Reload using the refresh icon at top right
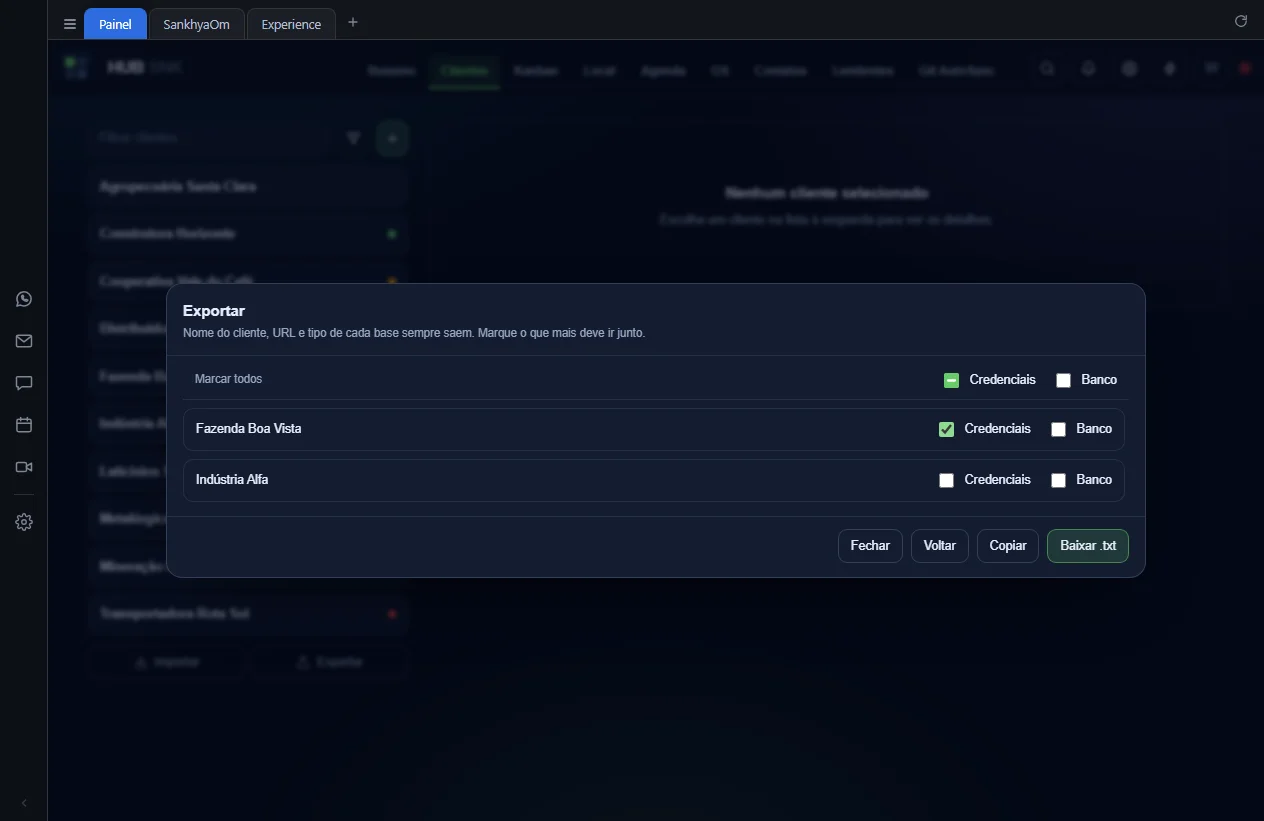Viewport: 1264px width, 821px height. coord(1241,21)
